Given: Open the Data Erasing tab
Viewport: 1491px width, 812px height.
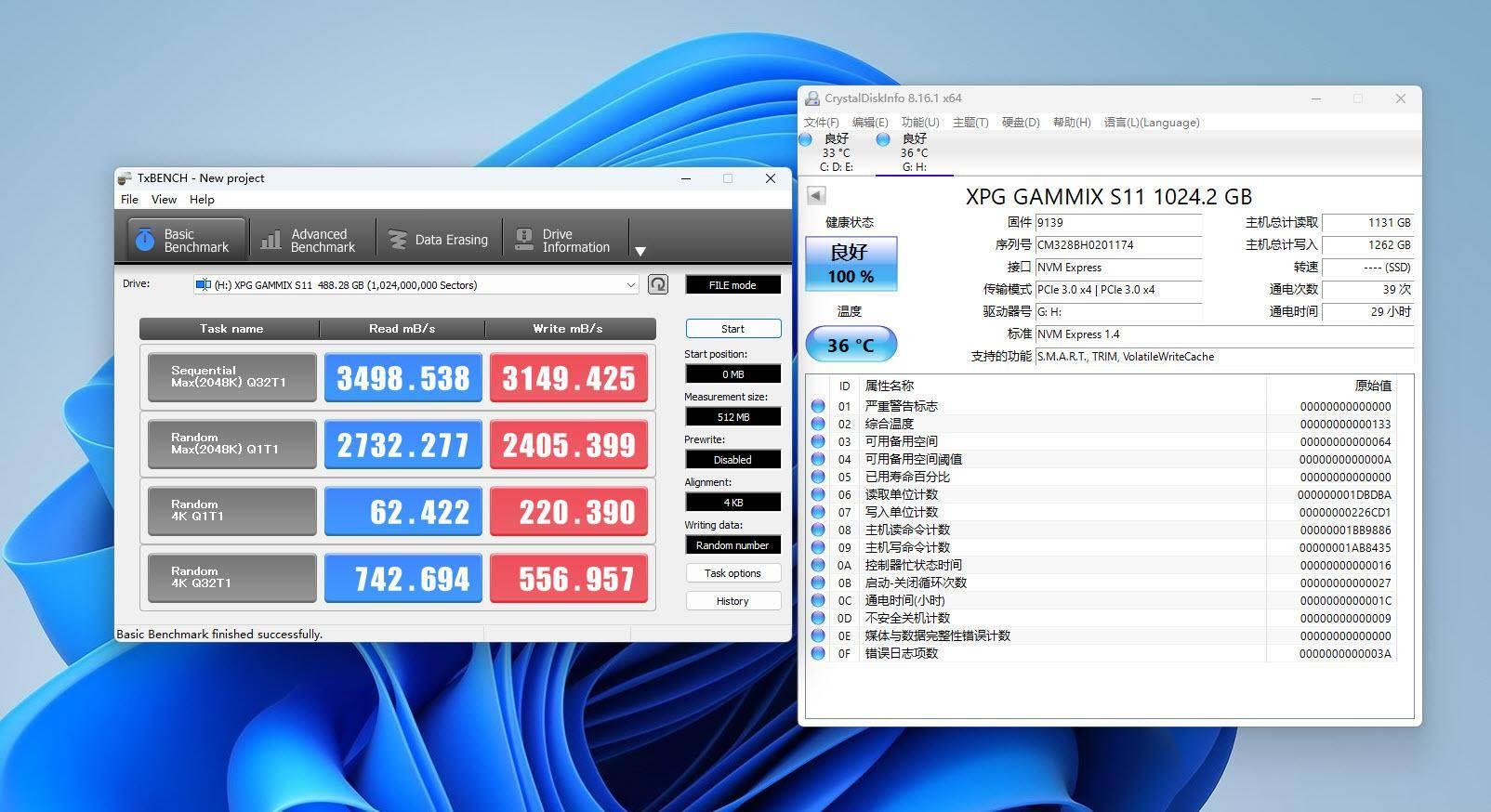Looking at the screenshot, I should pos(438,240).
